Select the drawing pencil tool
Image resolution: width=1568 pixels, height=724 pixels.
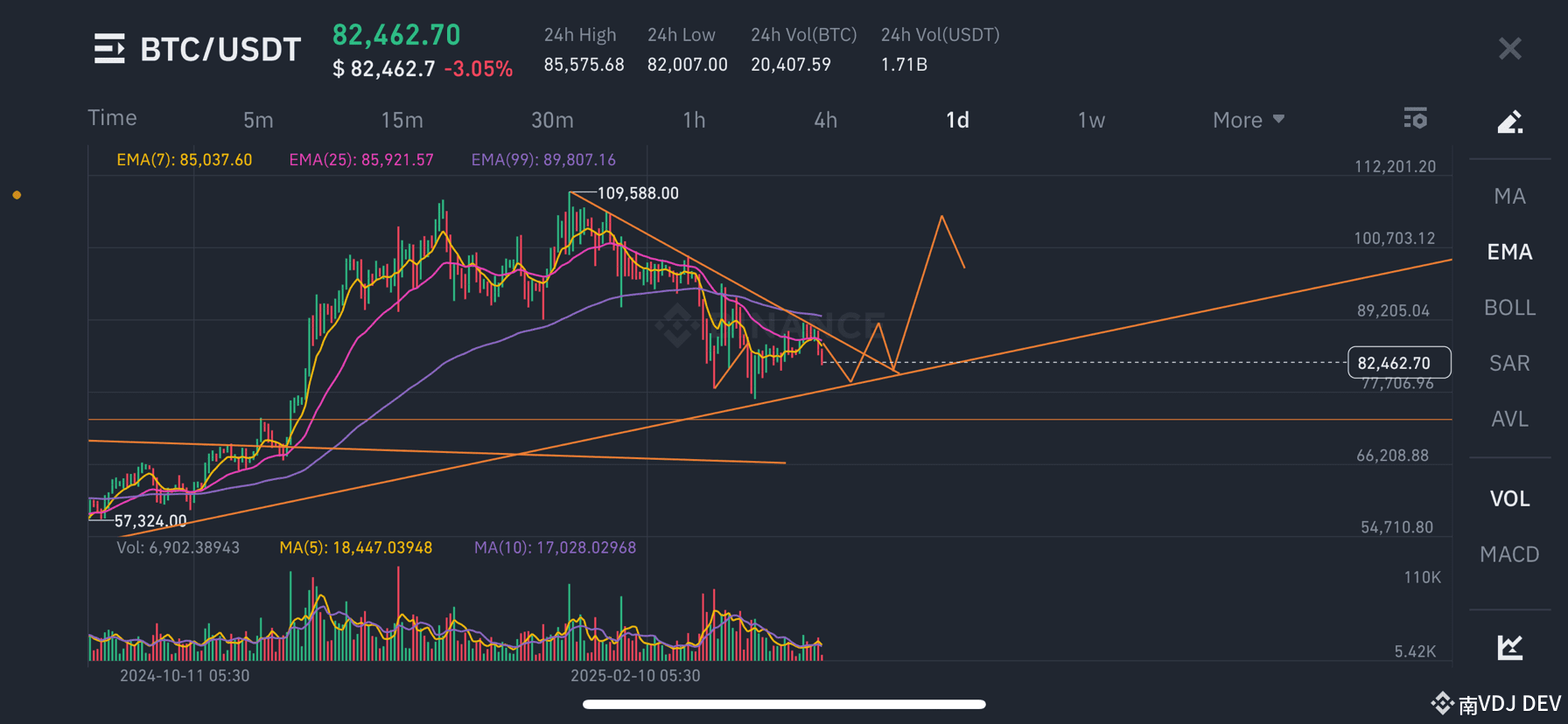(x=1509, y=121)
